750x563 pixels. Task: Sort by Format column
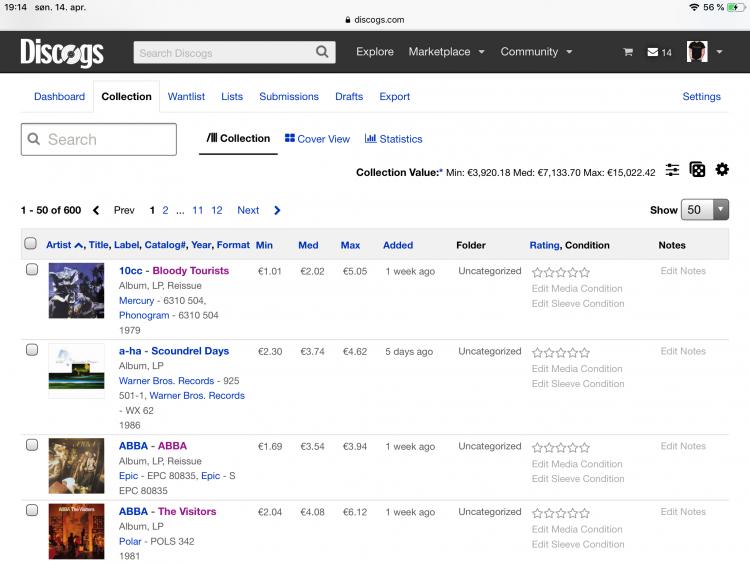click(x=233, y=245)
